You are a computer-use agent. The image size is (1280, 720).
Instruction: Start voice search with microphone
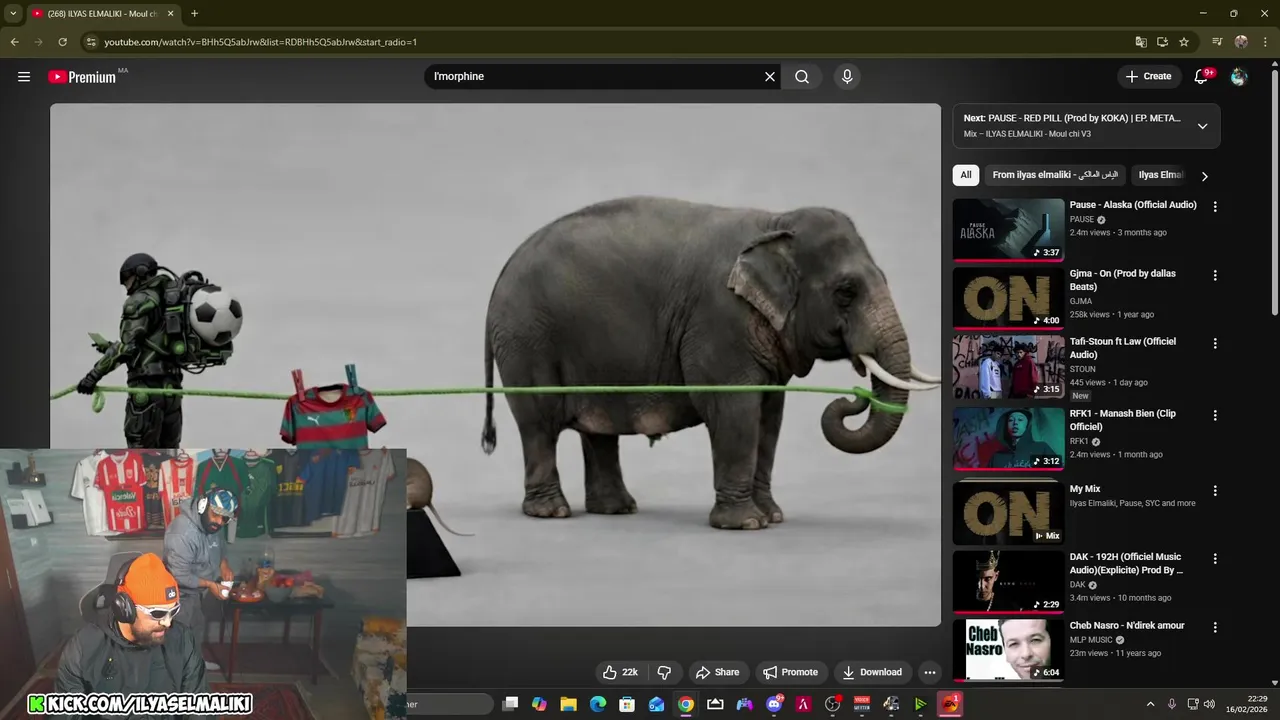[847, 76]
